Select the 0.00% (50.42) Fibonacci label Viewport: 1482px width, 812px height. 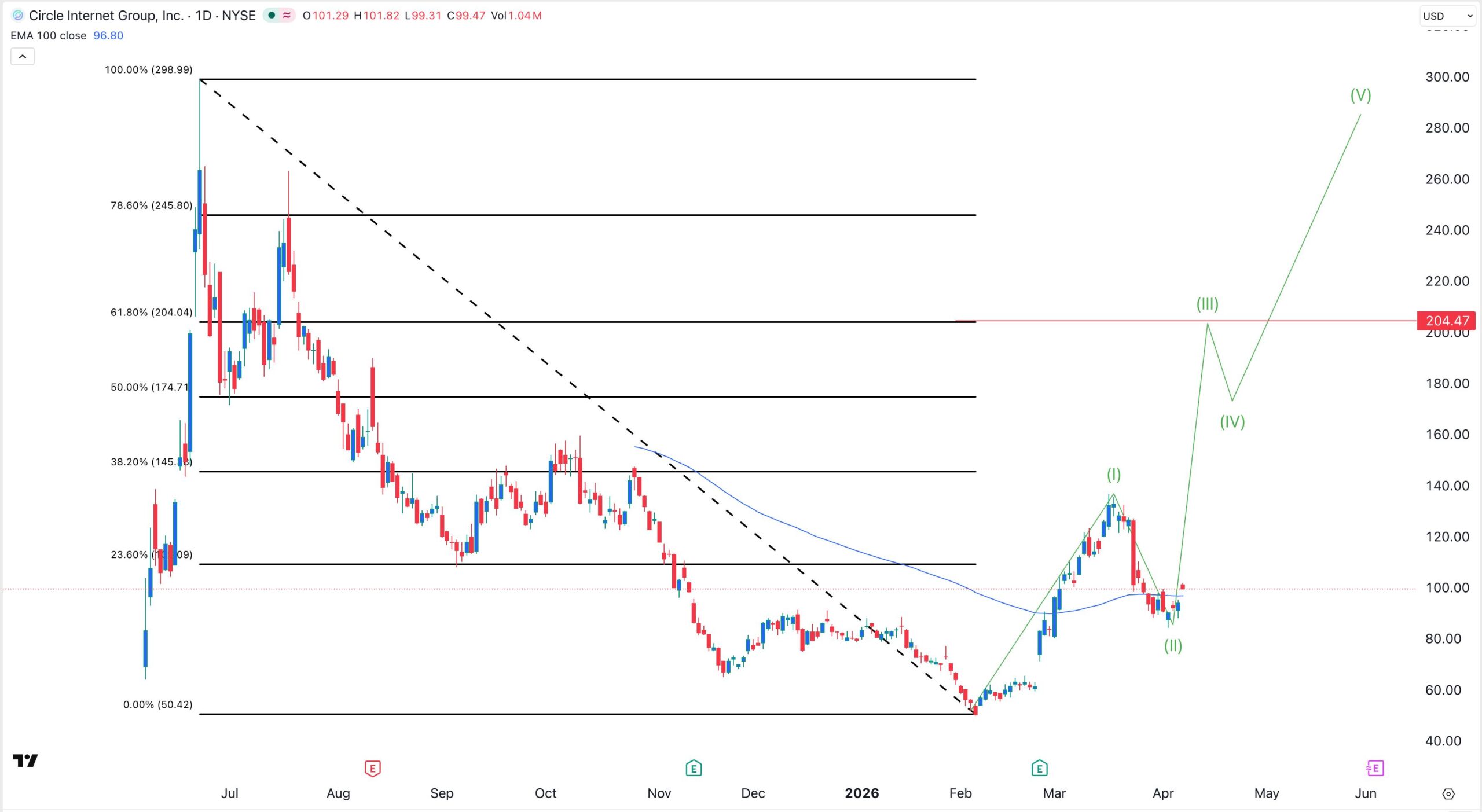click(157, 705)
